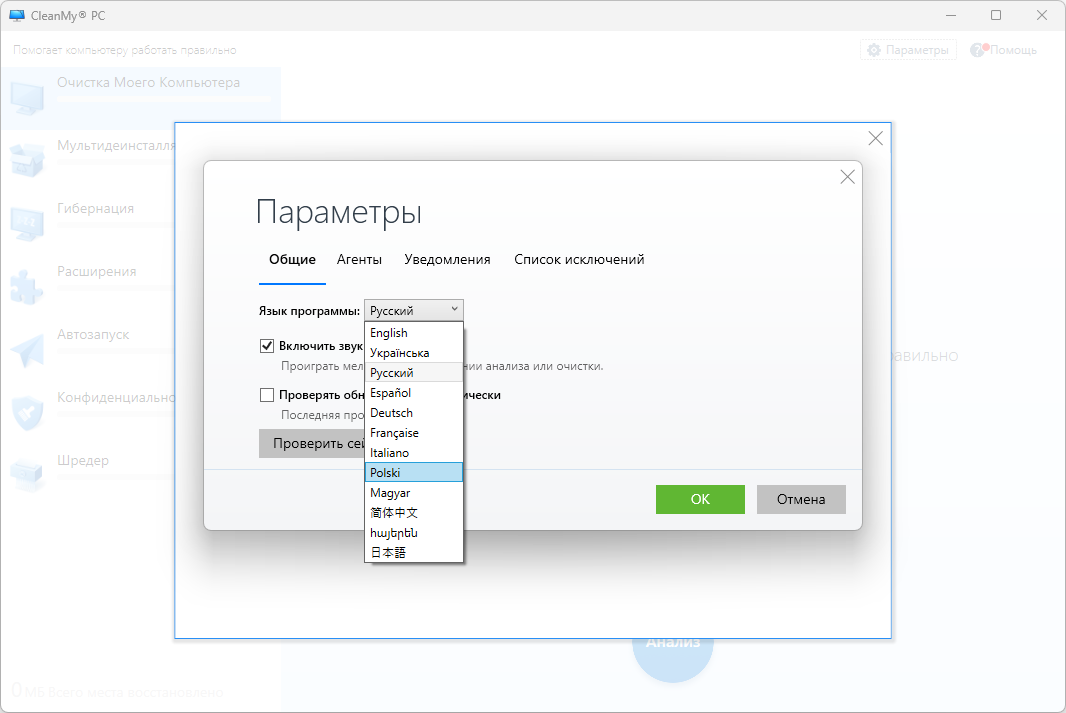1066x713 pixels.
Task: Select Очистка Моего Компьютера sidebar icon
Action: pos(27,98)
